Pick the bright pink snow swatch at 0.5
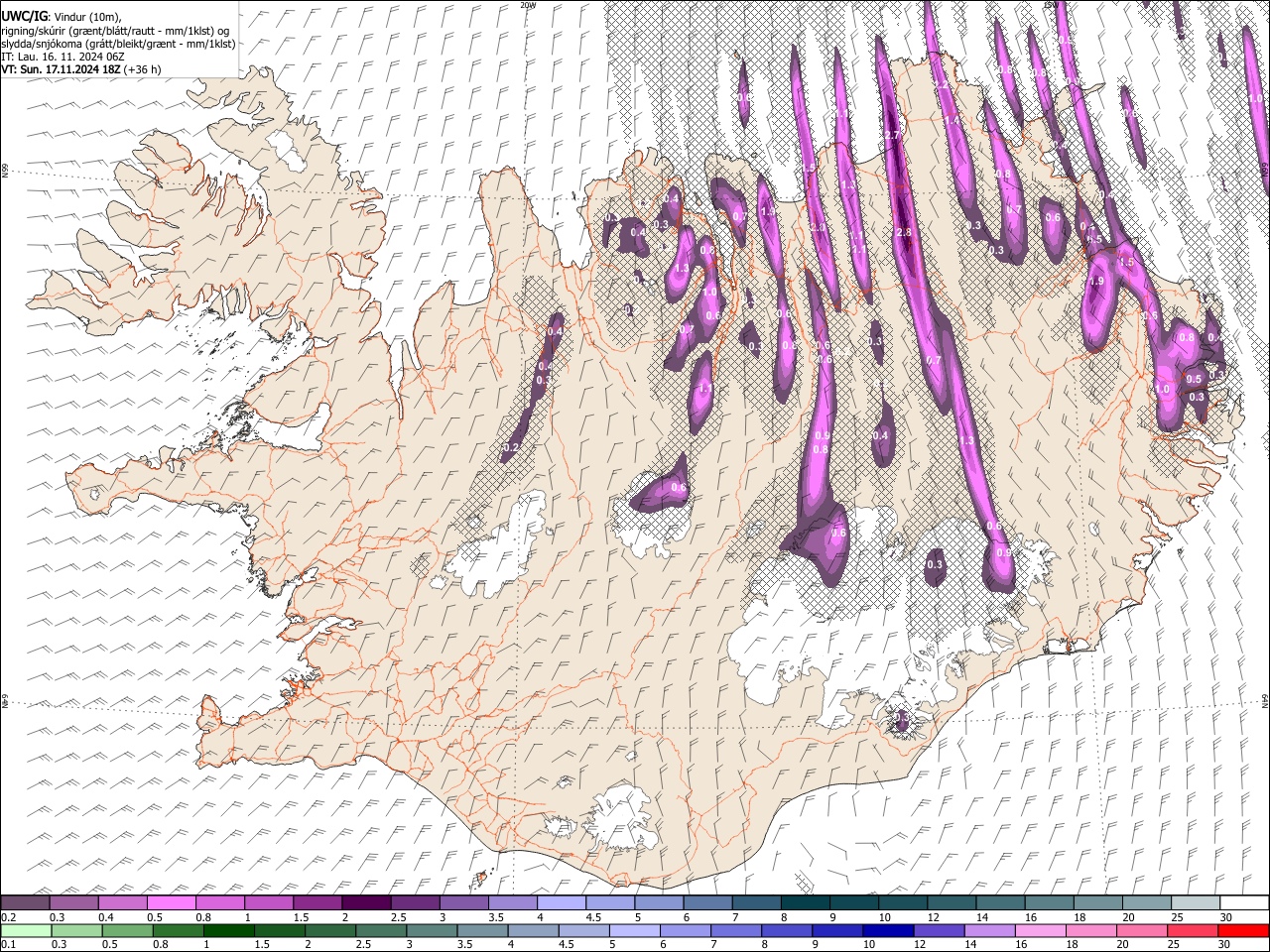The height and width of the screenshot is (952, 1270). point(171,902)
